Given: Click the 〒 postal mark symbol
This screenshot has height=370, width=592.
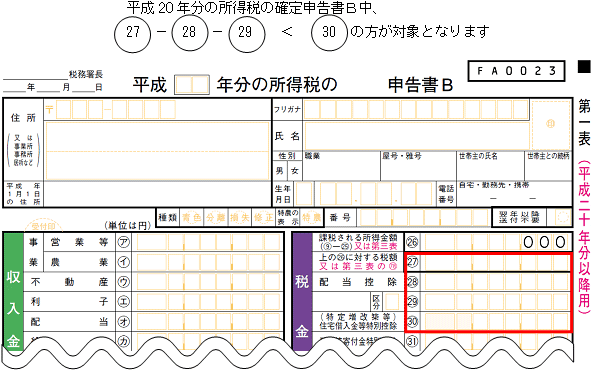Looking at the screenshot, I should pos(49,110).
